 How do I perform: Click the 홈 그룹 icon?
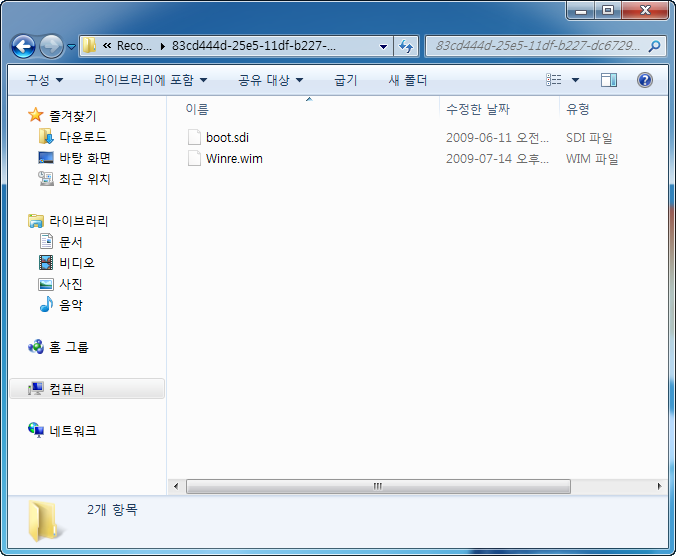36,347
